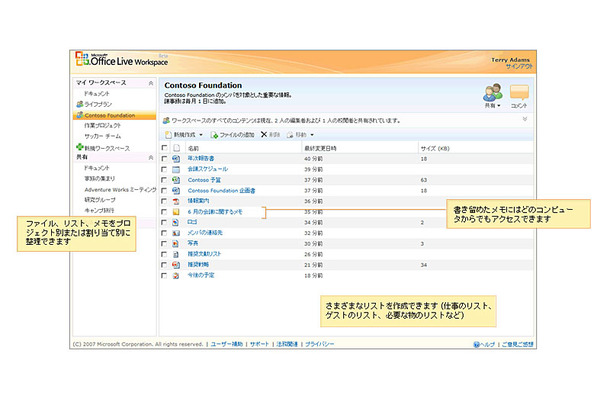The height and width of the screenshot is (400, 610).
Task: Click the icon in the 18 分前 row
Action: coord(176,275)
